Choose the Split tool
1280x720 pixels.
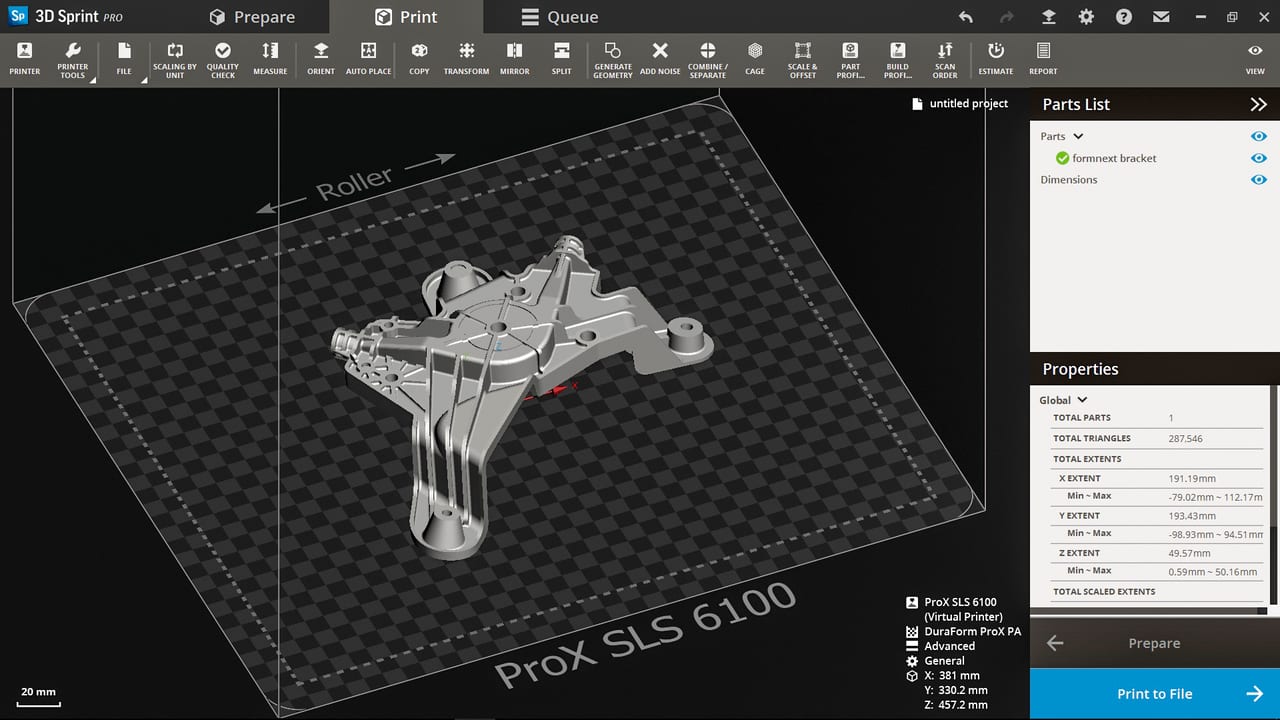(562, 58)
